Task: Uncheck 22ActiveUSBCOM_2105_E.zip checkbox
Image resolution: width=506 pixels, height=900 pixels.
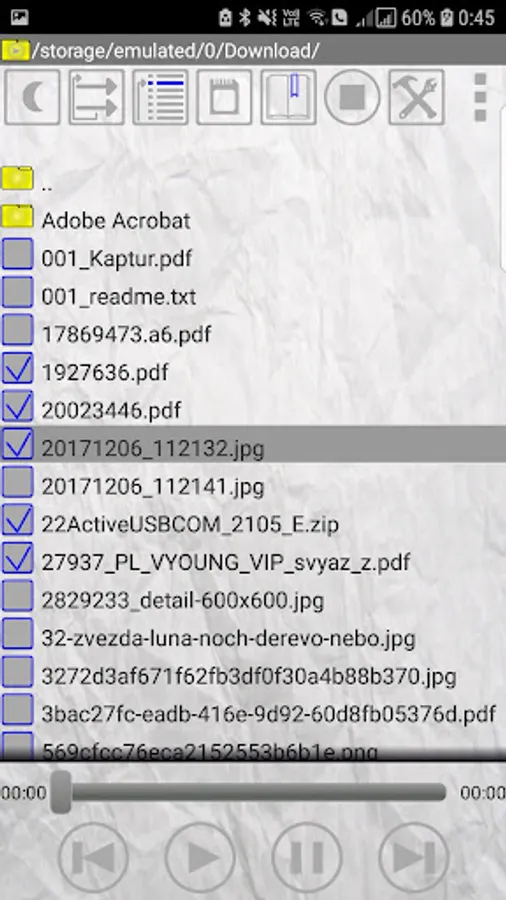Action: coord(18,521)
